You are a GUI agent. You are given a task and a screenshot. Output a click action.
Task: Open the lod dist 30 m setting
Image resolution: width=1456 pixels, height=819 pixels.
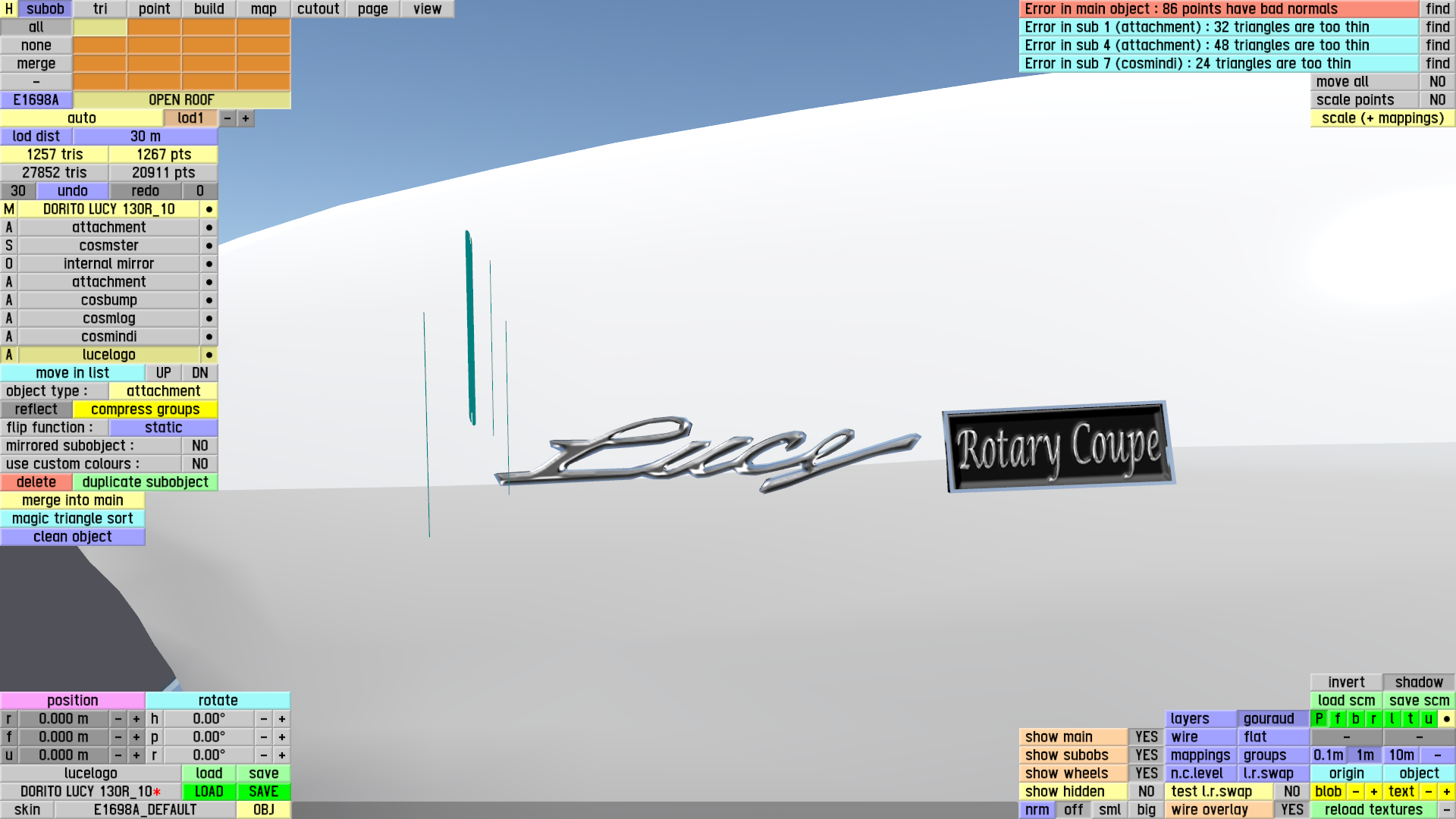145,136
